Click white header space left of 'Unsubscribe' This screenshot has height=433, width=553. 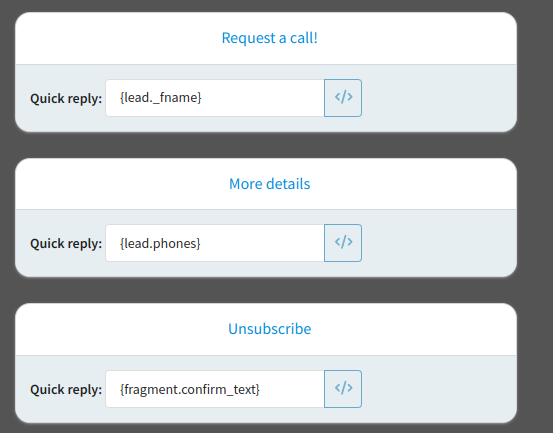(x=122, y=329)
